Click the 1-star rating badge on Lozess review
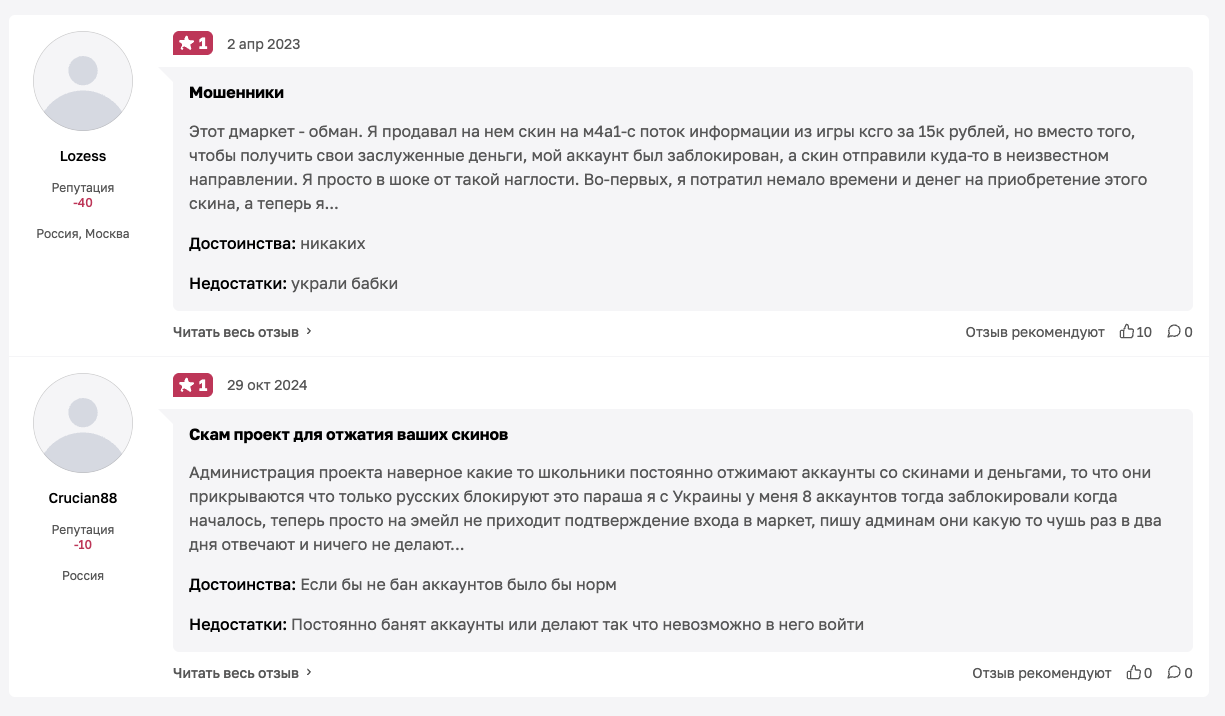This screenshot has height=716, width=1225. pos(192,43)
